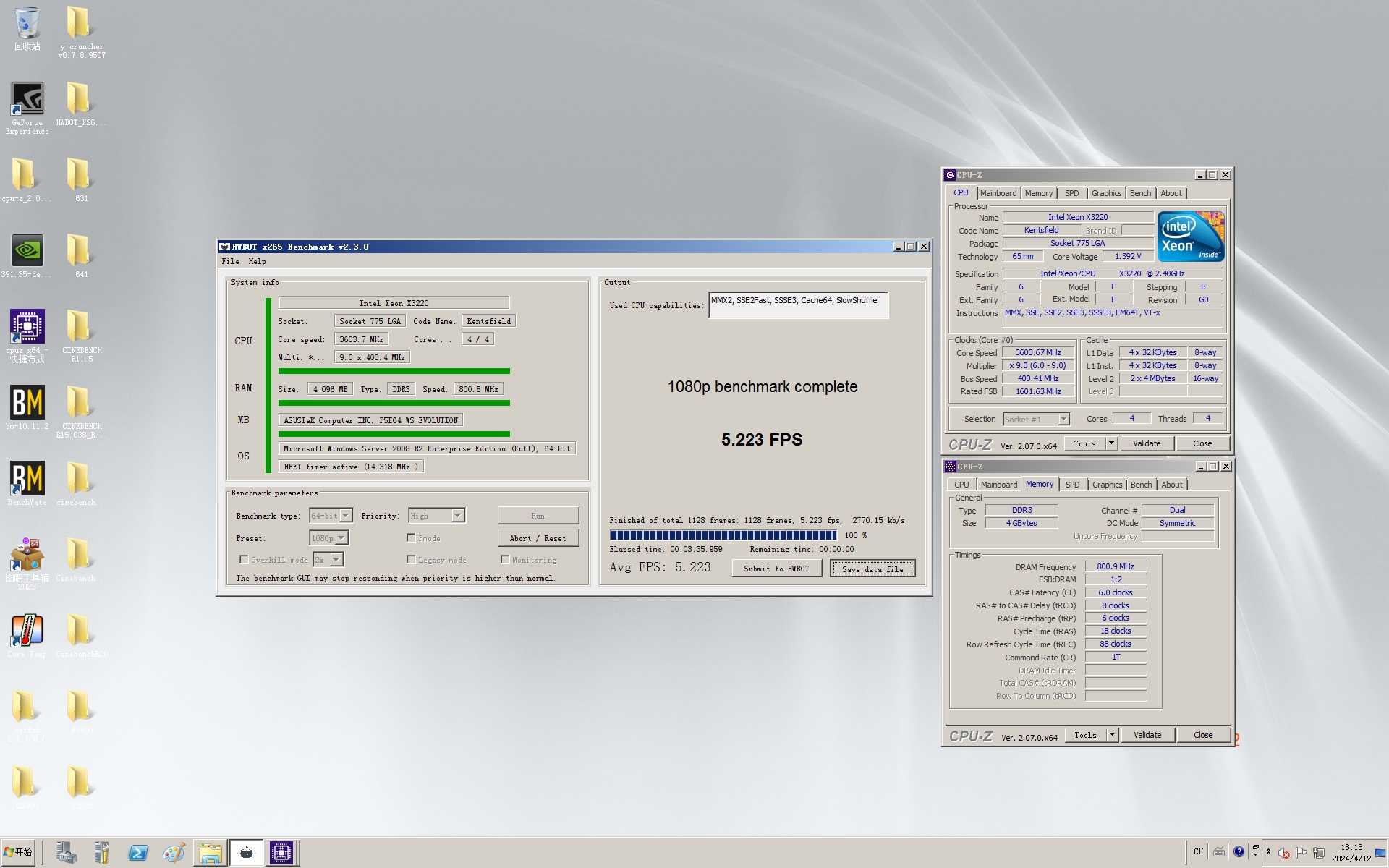Click the Used CPU capabilities text box
Screen dimensions: 1389x868
coord(798,305)
